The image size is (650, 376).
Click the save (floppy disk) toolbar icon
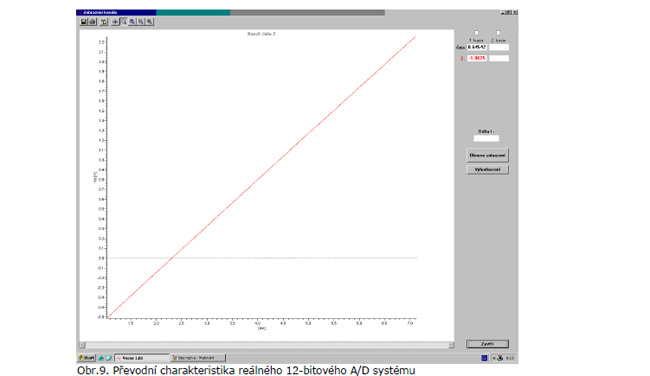[84, 22]
